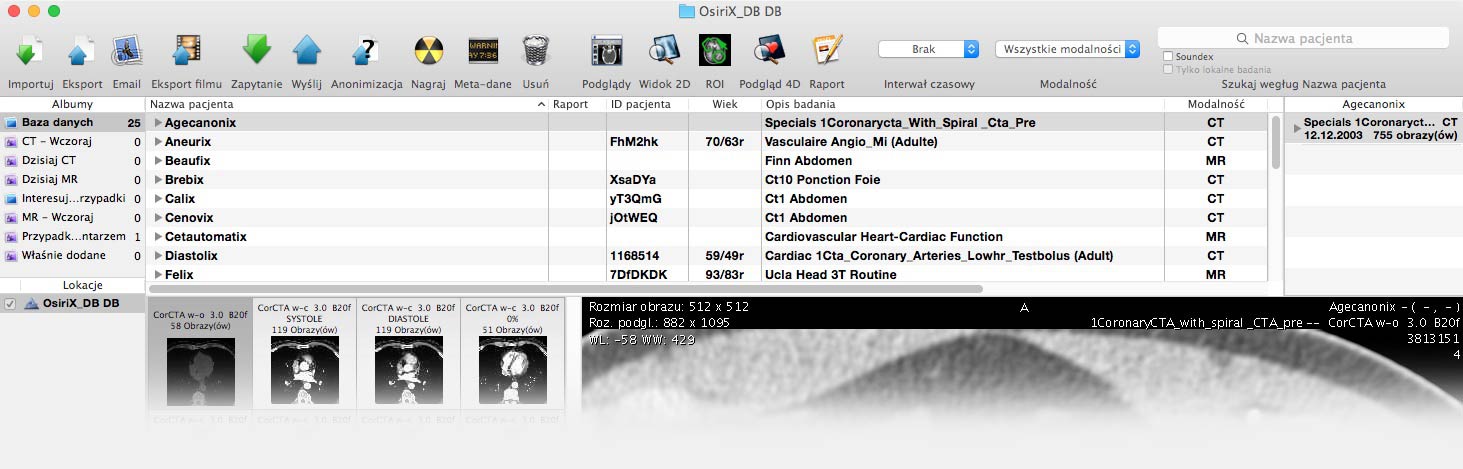Select the Przypadk...ntarzem album
This screenshot has height=469, width=1463.
point(73,236)
